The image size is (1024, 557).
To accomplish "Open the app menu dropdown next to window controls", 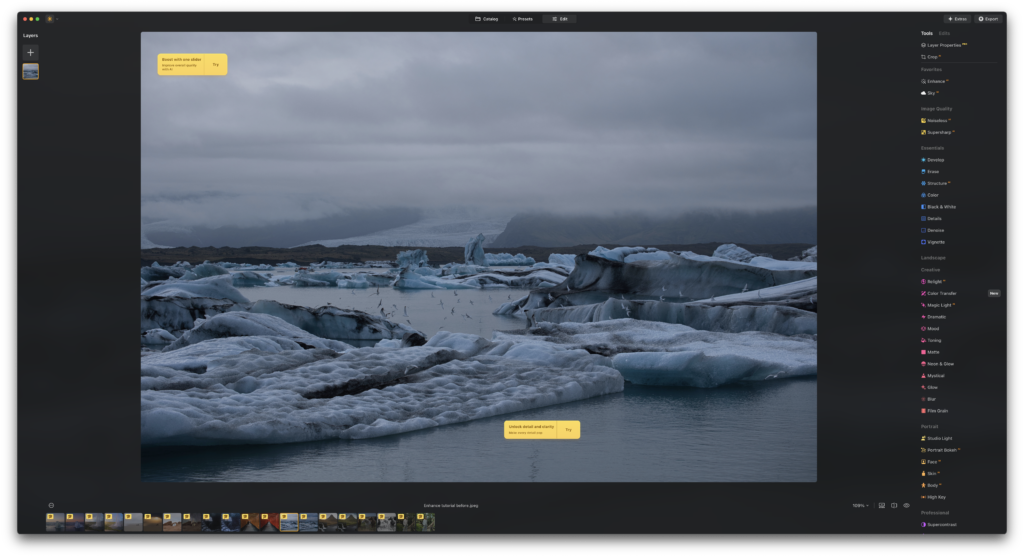I will pos(52,19).
